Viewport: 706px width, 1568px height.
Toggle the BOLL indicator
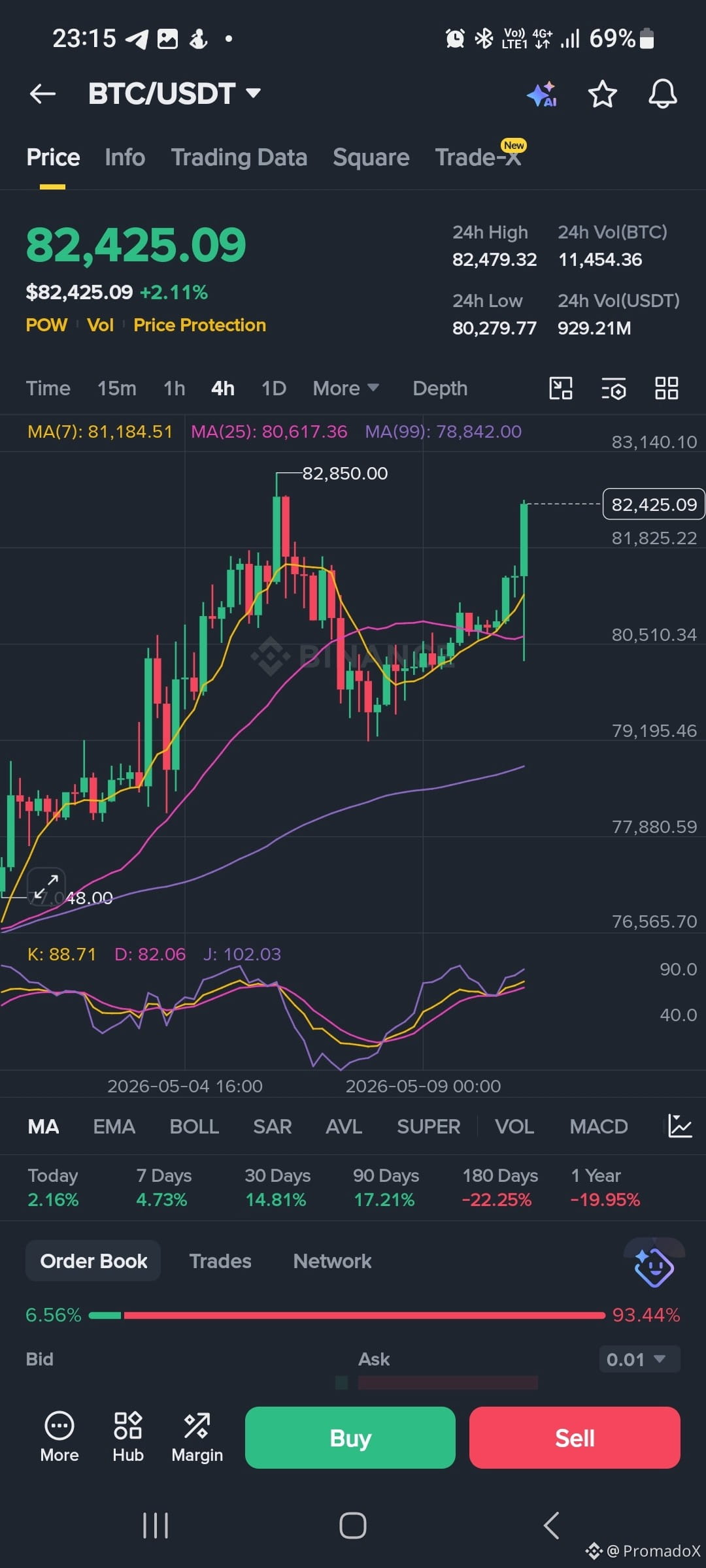tap(194, 1126)
